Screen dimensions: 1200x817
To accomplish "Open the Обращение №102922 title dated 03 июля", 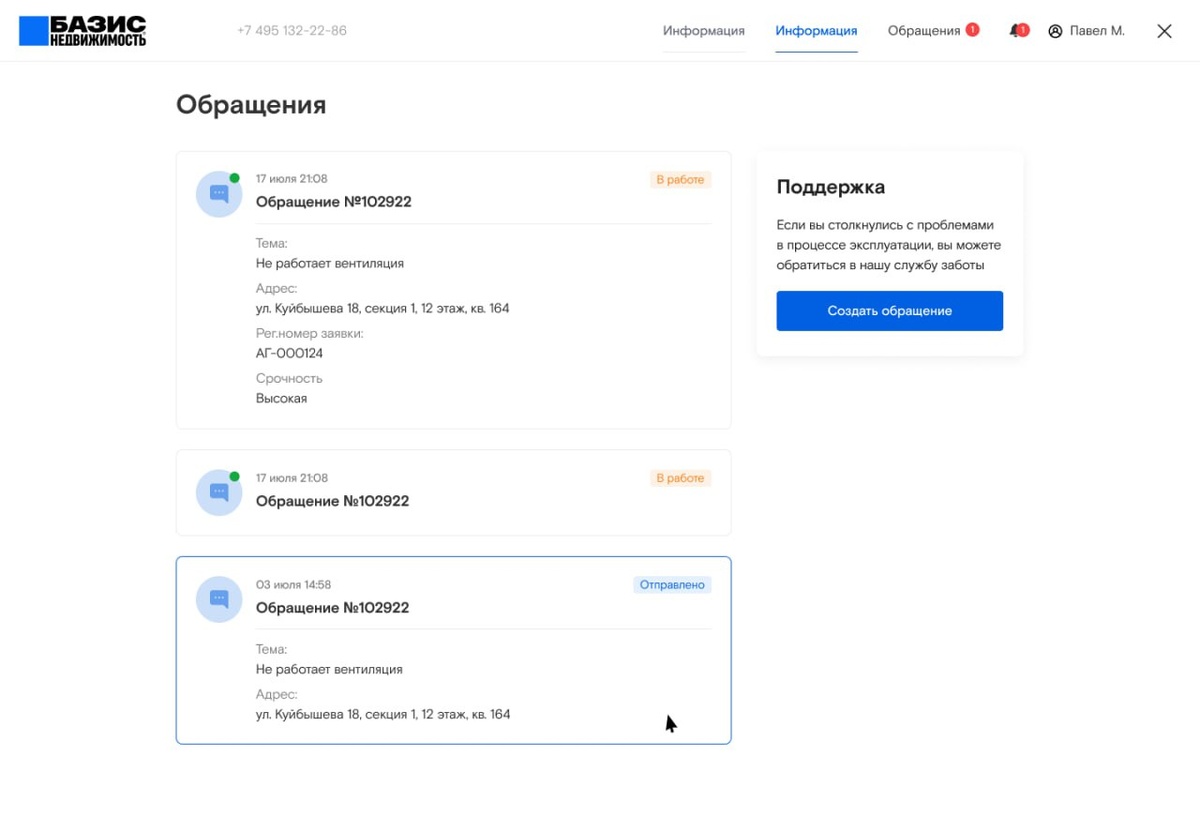I will [333, 608].
